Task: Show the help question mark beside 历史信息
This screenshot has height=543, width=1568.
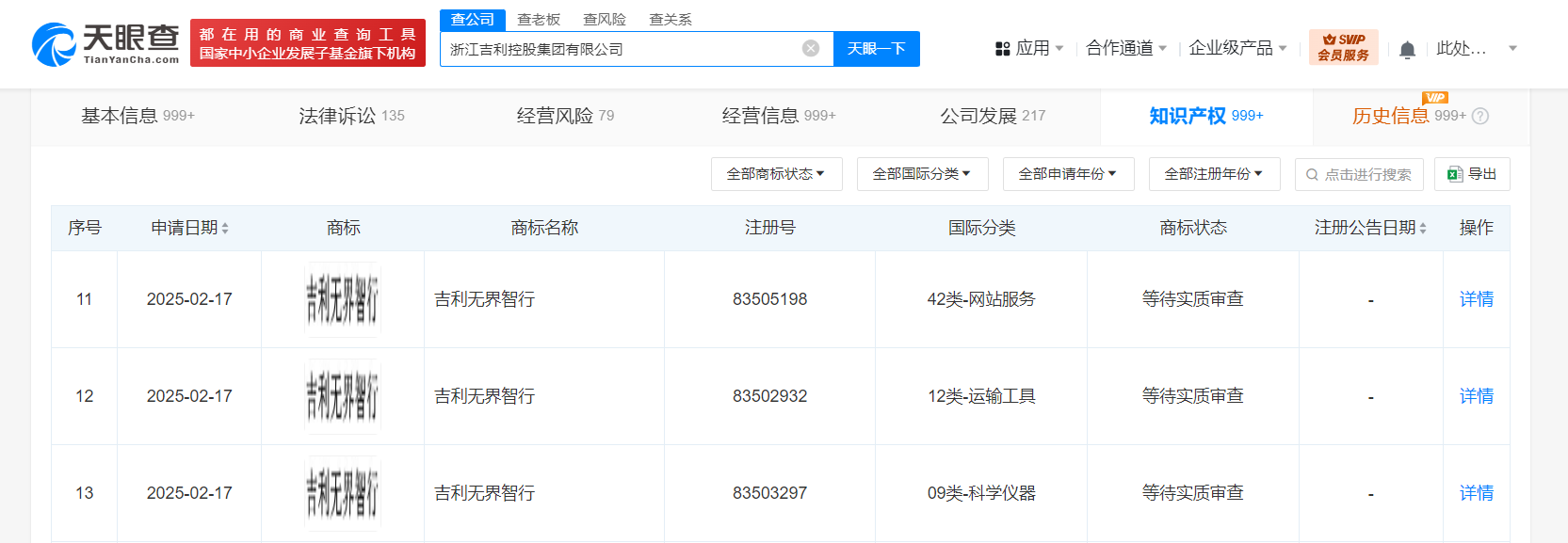Action: coord(1479,117)
